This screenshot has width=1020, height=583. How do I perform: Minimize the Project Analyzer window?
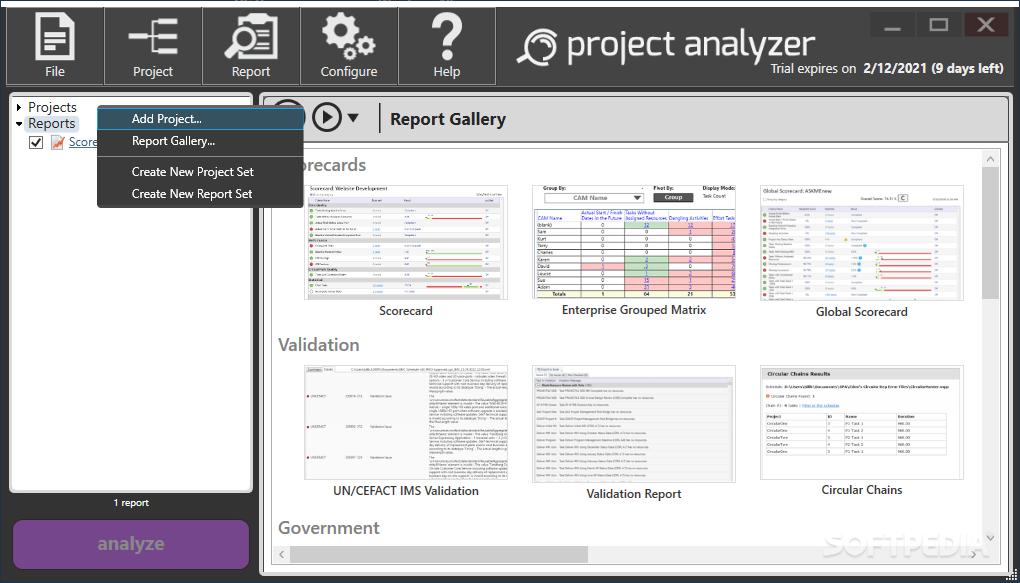pos(892,25)
